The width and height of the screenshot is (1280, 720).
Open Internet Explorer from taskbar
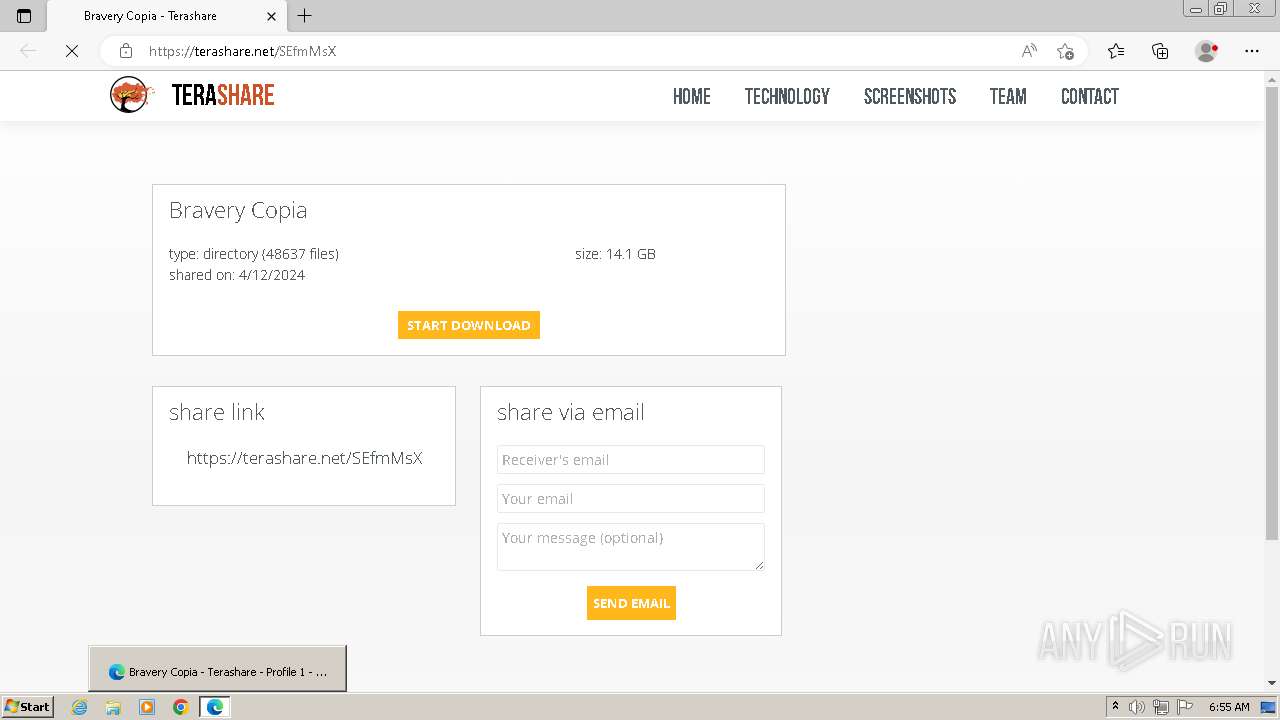[80, 707]
